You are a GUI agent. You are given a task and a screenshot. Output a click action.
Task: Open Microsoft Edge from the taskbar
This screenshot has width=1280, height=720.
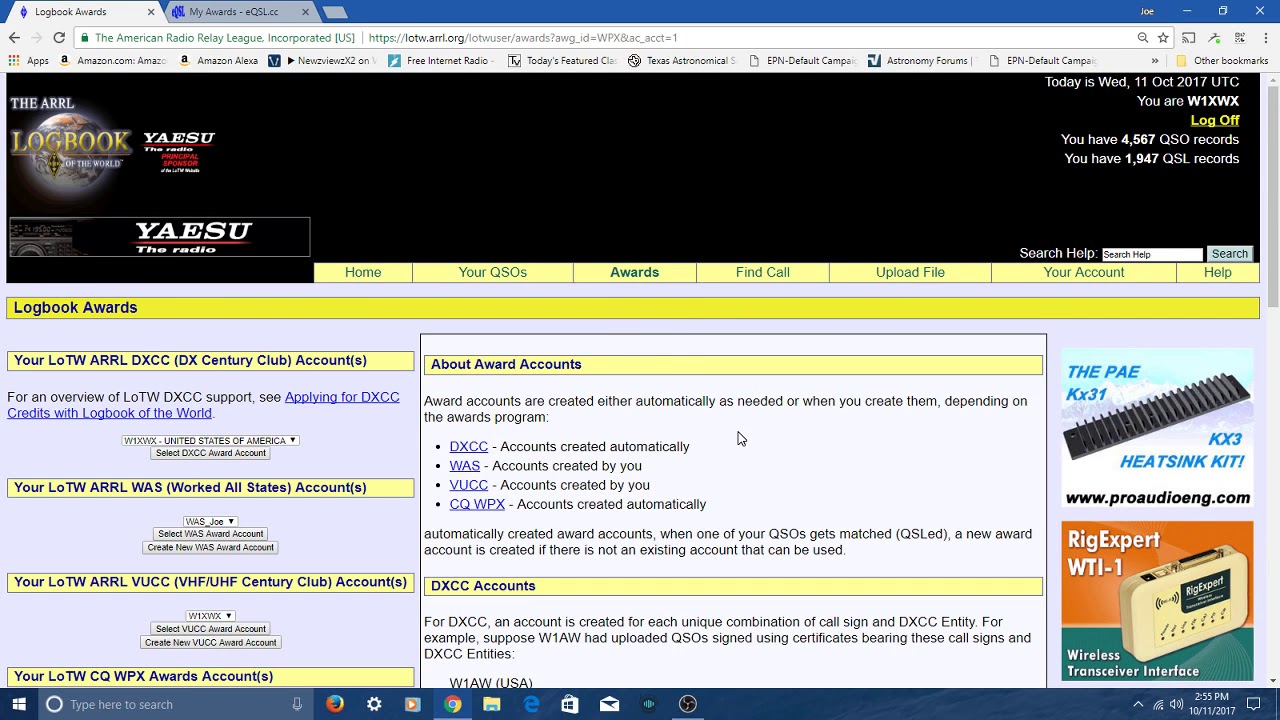click(x=530, y=704)
